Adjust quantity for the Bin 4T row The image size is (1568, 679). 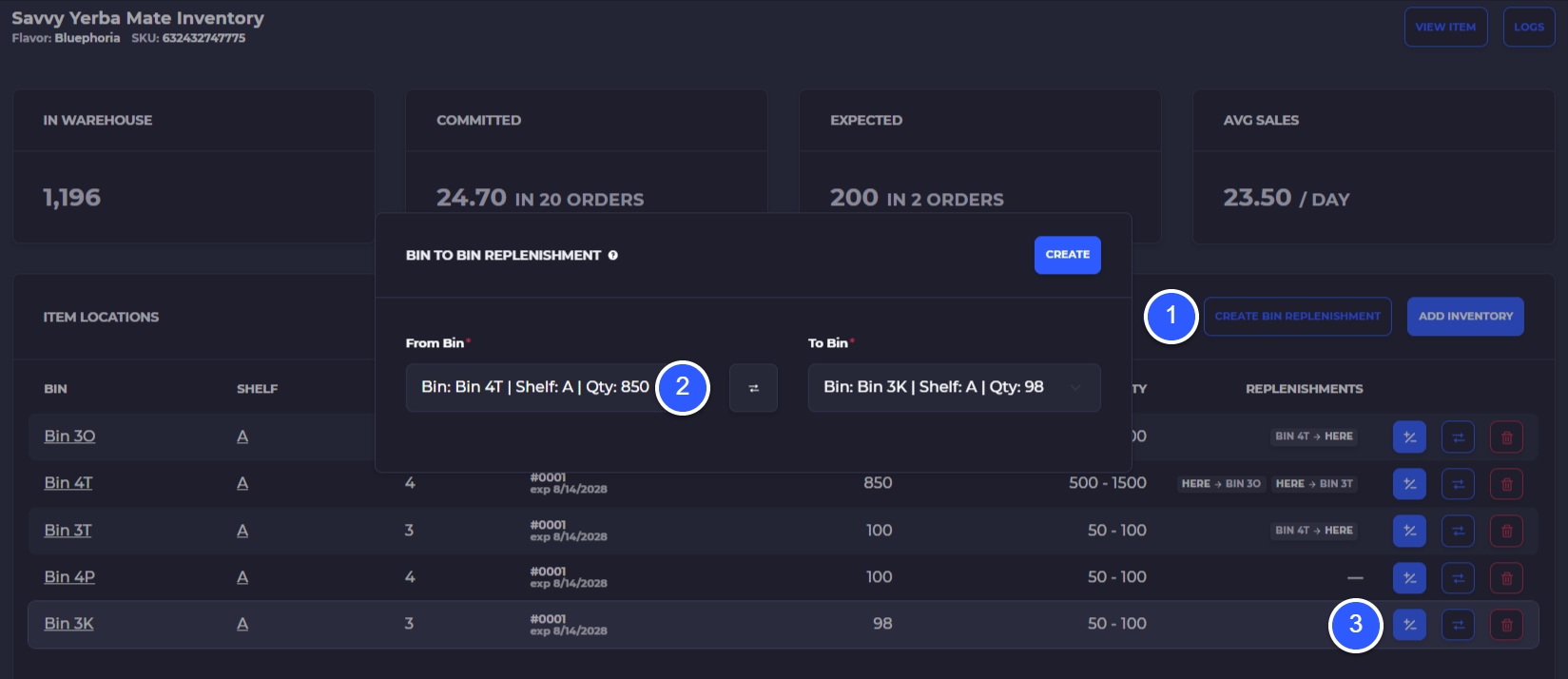[1409, 484]
